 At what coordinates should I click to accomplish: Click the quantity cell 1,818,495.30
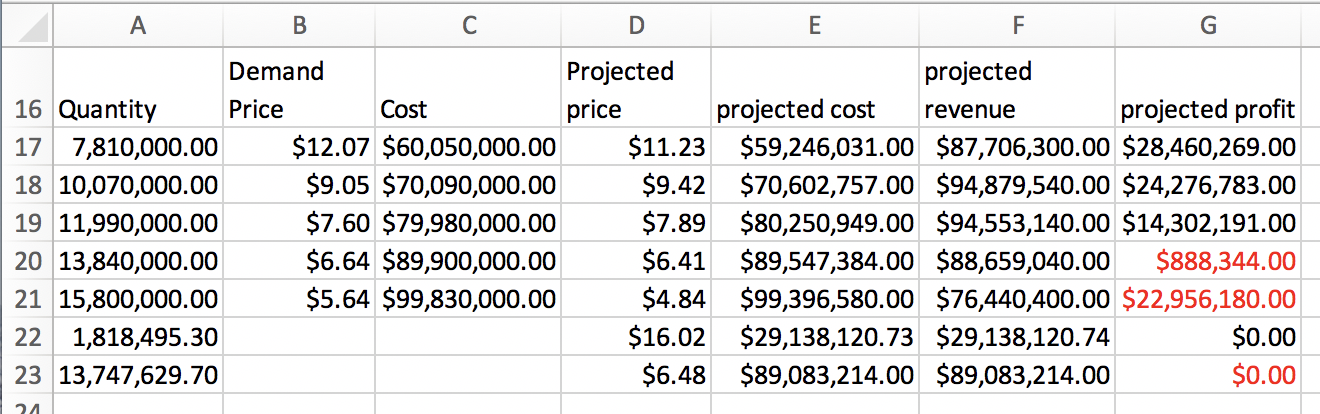tap(138, 338)
